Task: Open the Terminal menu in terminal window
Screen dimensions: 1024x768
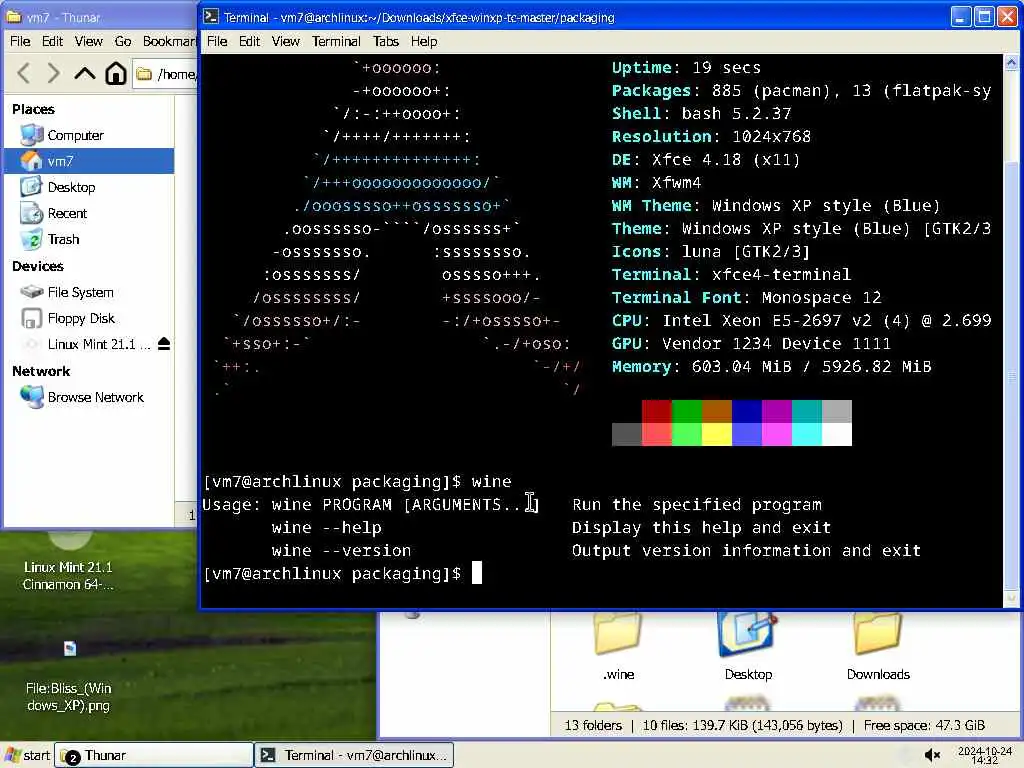Action: pyautogui.click(x=336, y=41)
